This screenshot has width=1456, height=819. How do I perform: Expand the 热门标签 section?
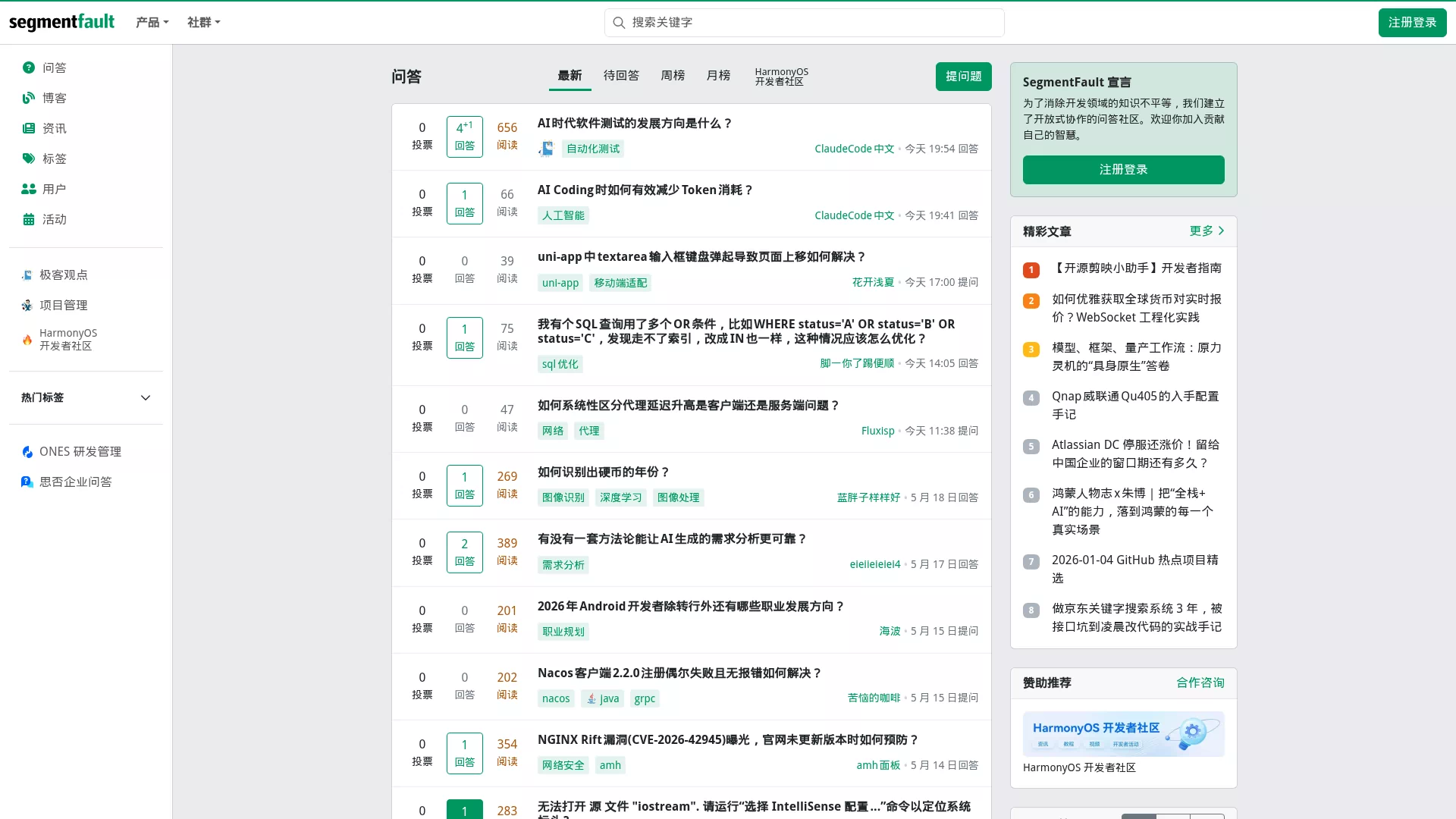[86, 397]
